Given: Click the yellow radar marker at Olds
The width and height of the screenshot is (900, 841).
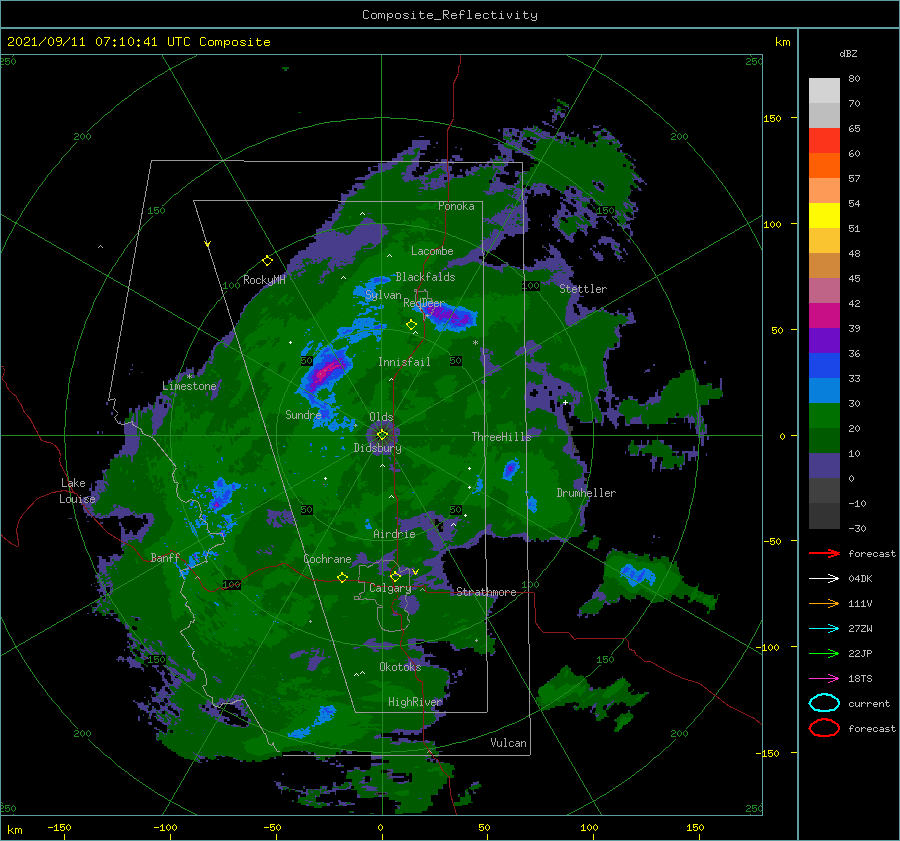Looking at the screenshot, I should pyautogui.click(x=382, y=435).
